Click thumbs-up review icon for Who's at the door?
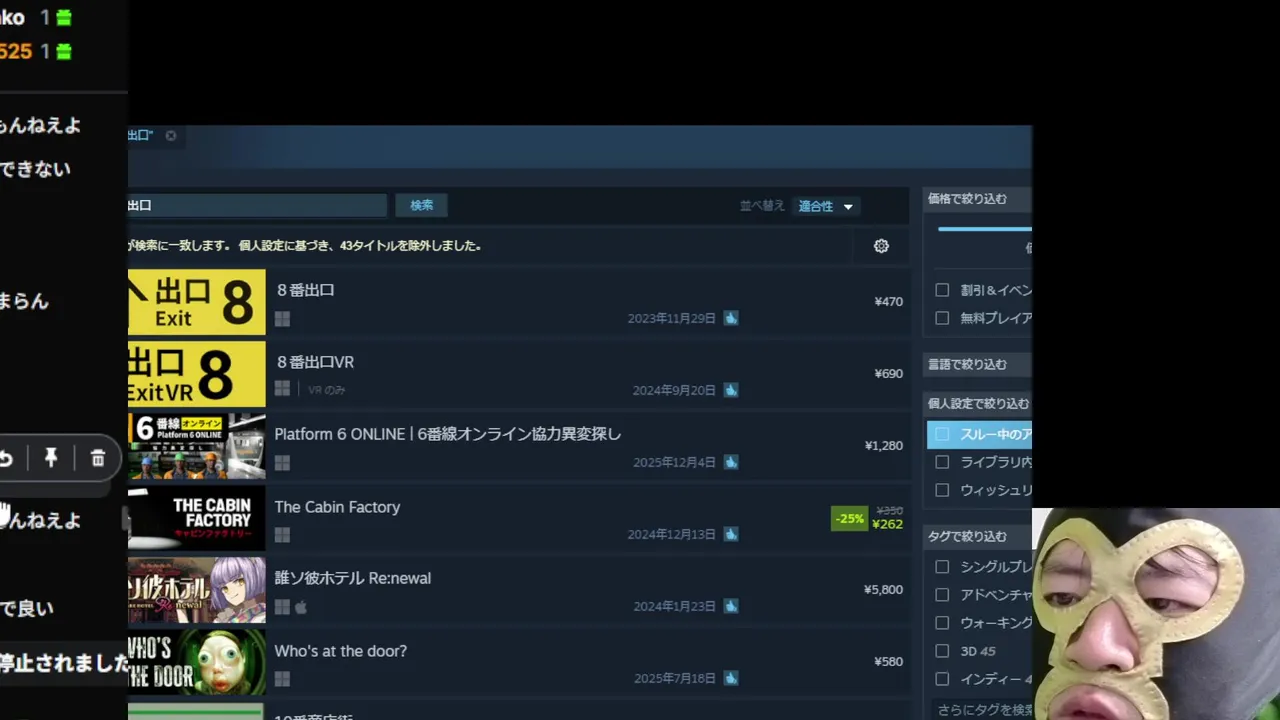The width and height of the screenshot is (1280, 720). [731, 678]
